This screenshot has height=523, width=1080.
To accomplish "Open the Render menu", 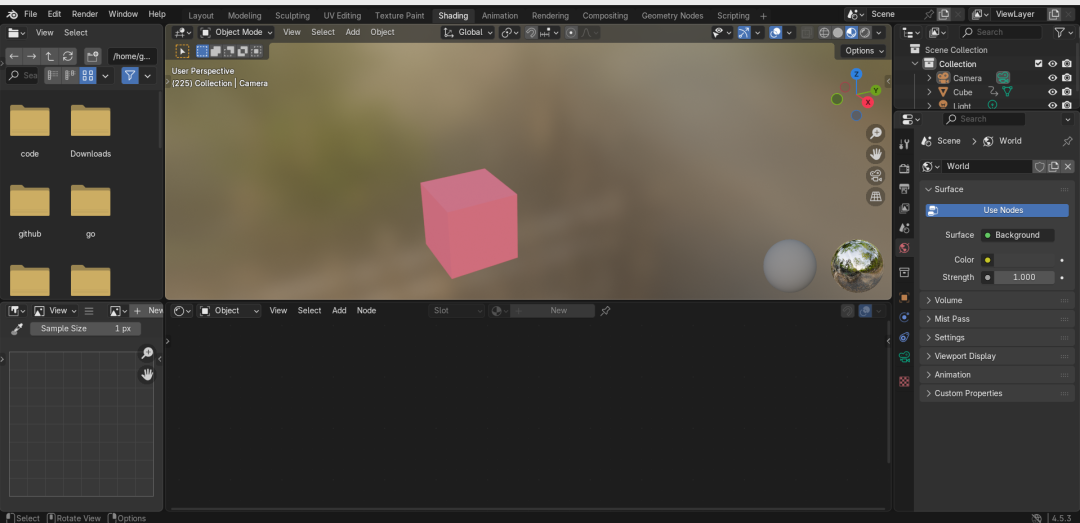I will (85, 14).
